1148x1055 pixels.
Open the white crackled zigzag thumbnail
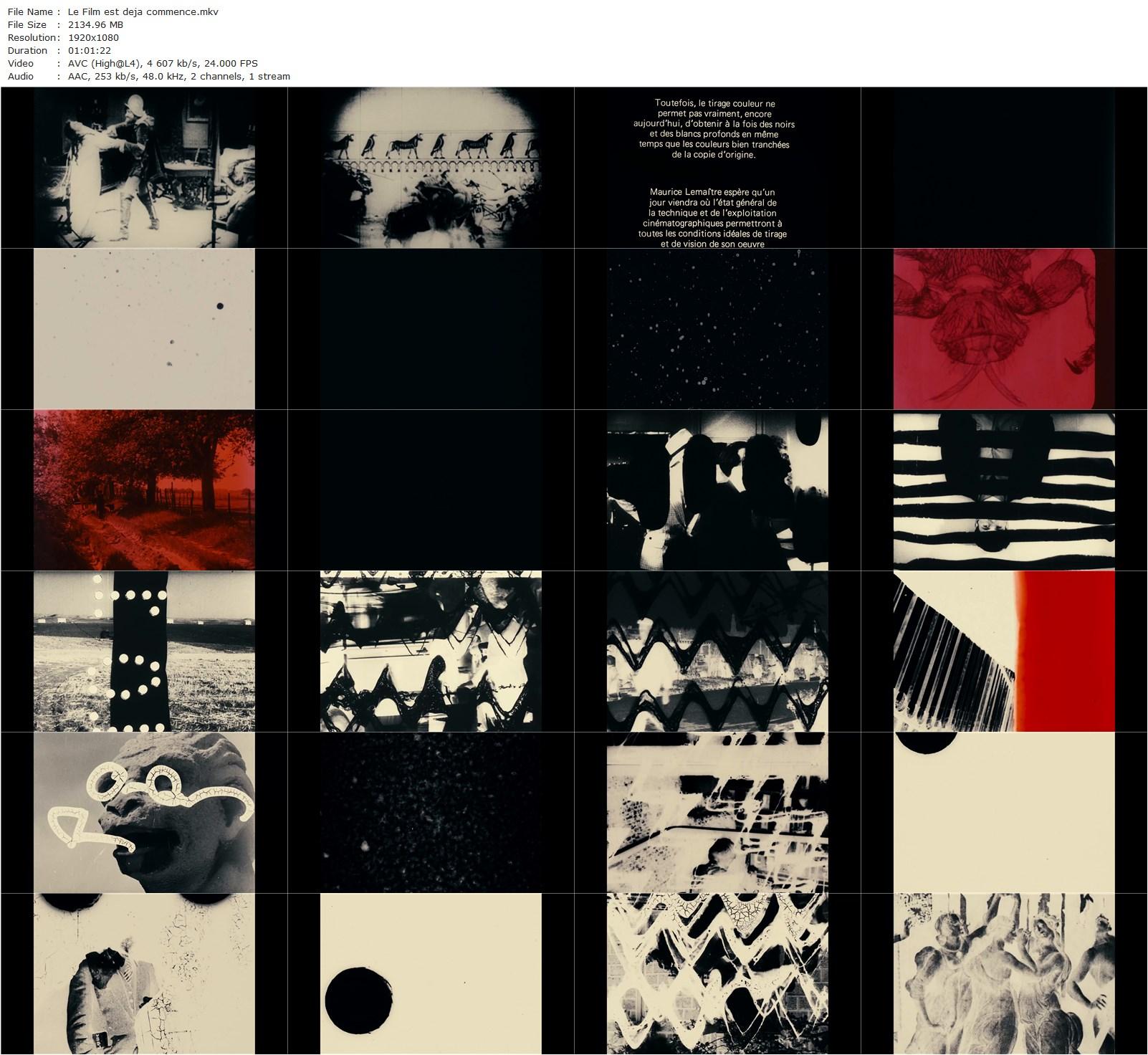pos(717,974)
